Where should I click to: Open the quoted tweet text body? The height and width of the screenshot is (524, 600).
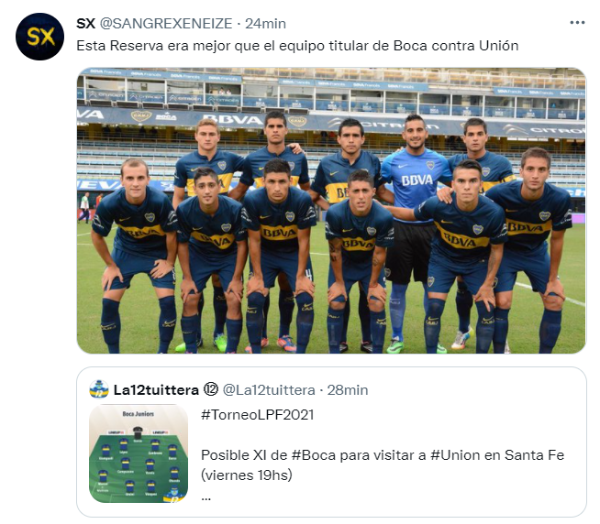click(383, 455)
